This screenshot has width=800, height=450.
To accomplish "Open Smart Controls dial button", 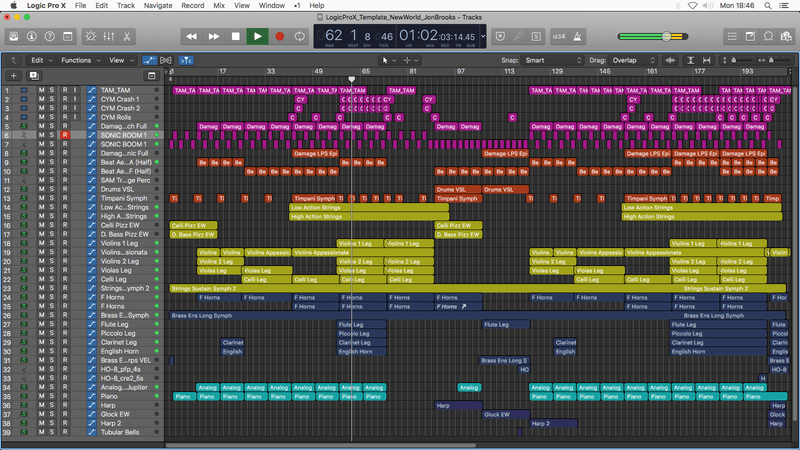I will pyautogui.click(x=91, y=37).
